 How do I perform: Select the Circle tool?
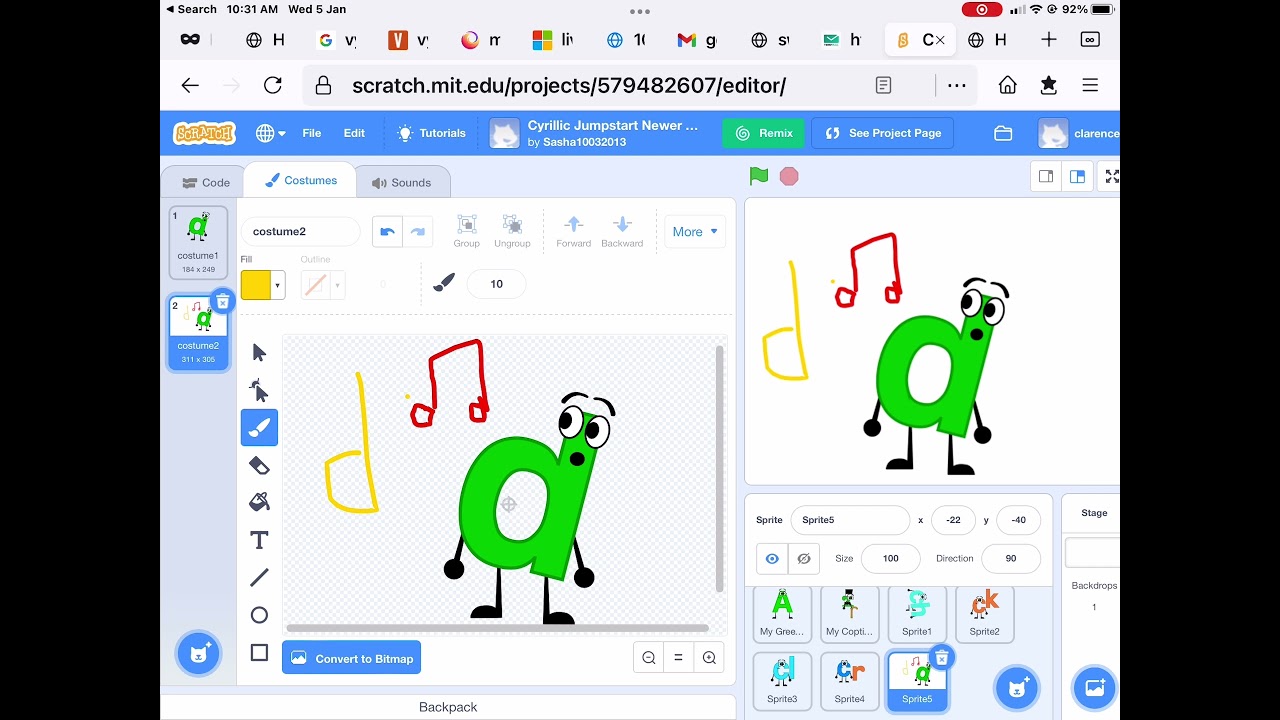[x=259, y=615]
